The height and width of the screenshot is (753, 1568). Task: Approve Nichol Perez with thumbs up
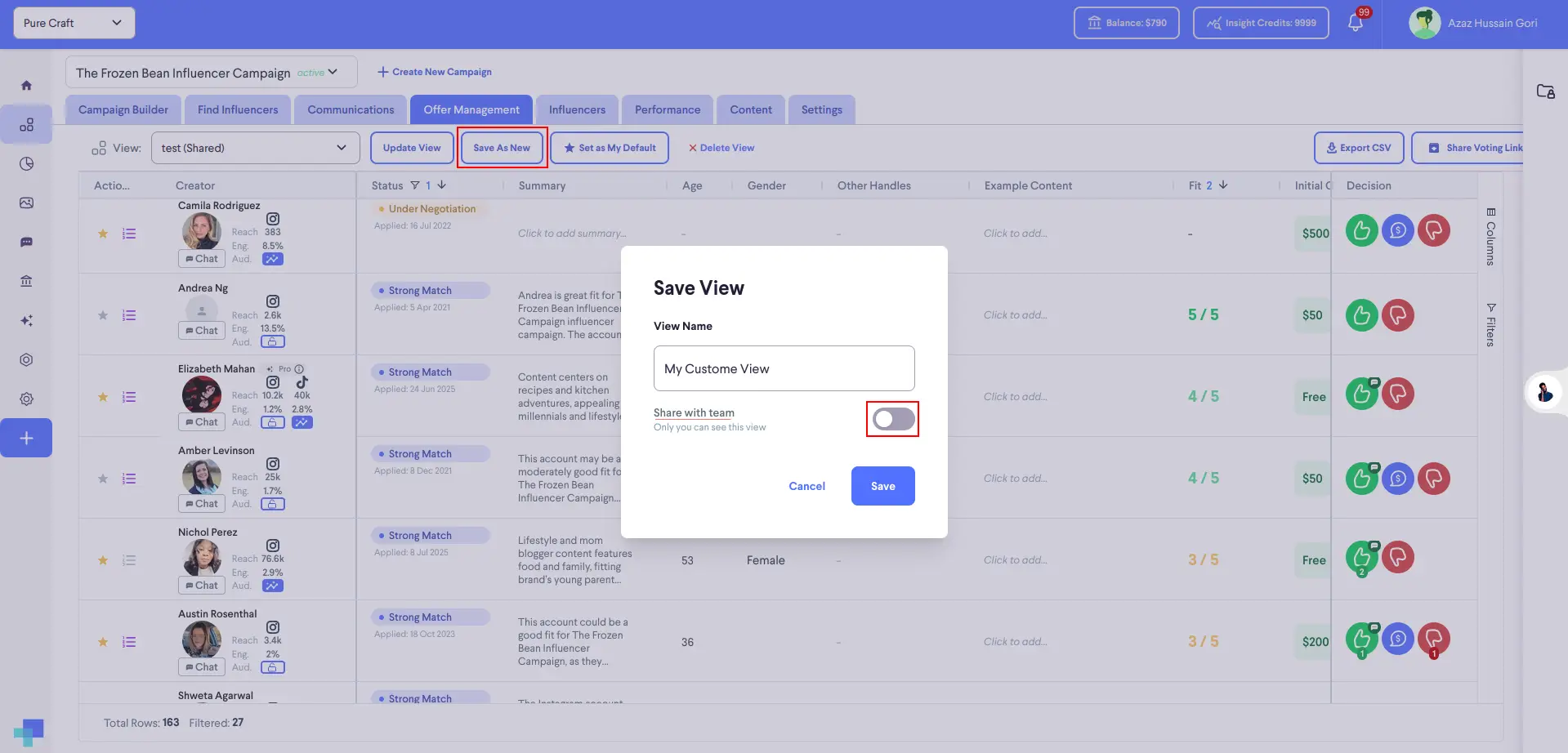(x=1362, y=557)
